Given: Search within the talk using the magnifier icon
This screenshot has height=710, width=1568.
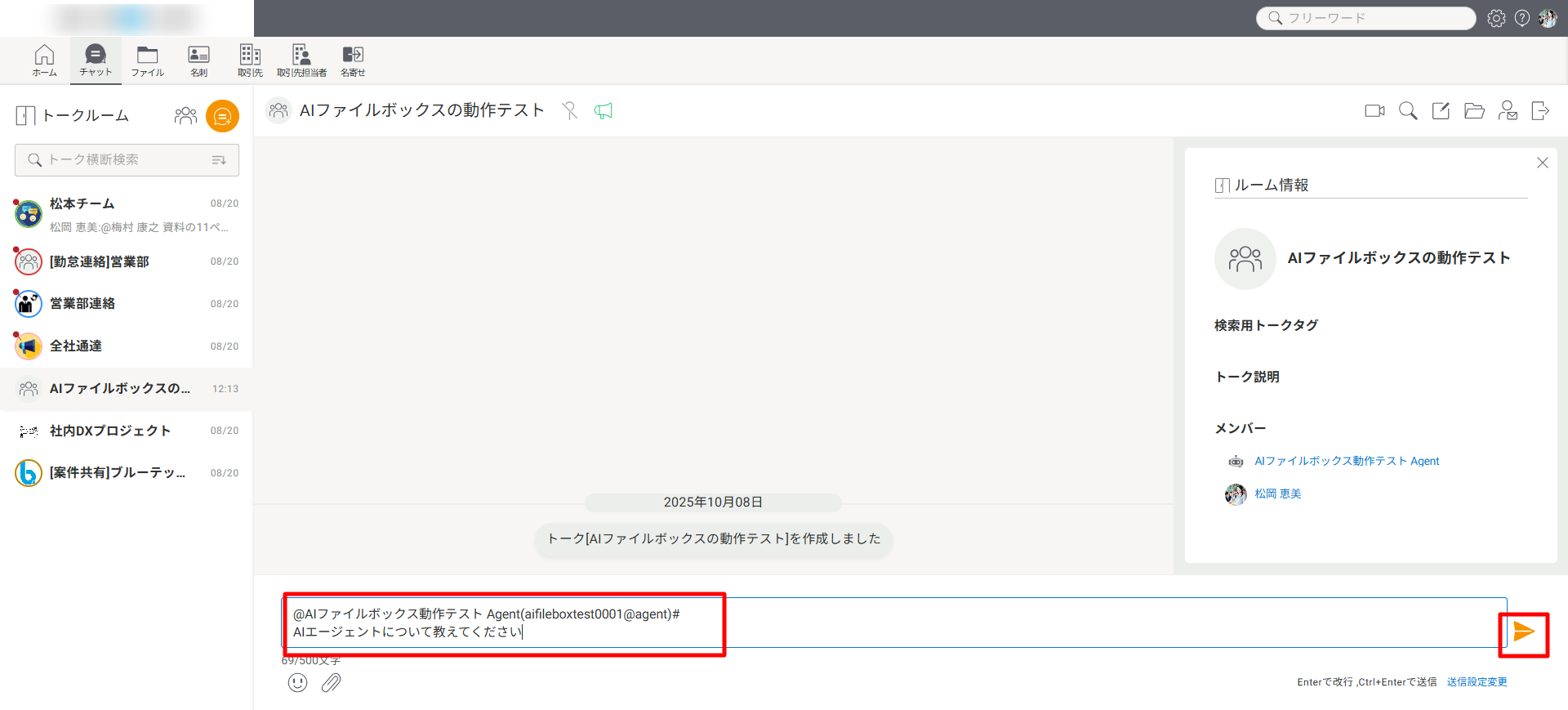Looking at the screenshot, I should [1408, 111].
